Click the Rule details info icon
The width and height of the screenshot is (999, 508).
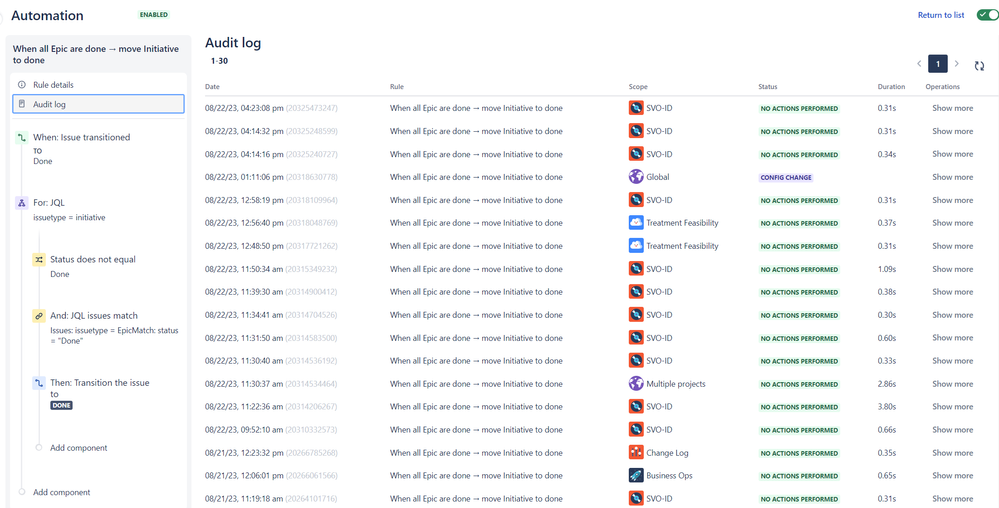(22, 85)
